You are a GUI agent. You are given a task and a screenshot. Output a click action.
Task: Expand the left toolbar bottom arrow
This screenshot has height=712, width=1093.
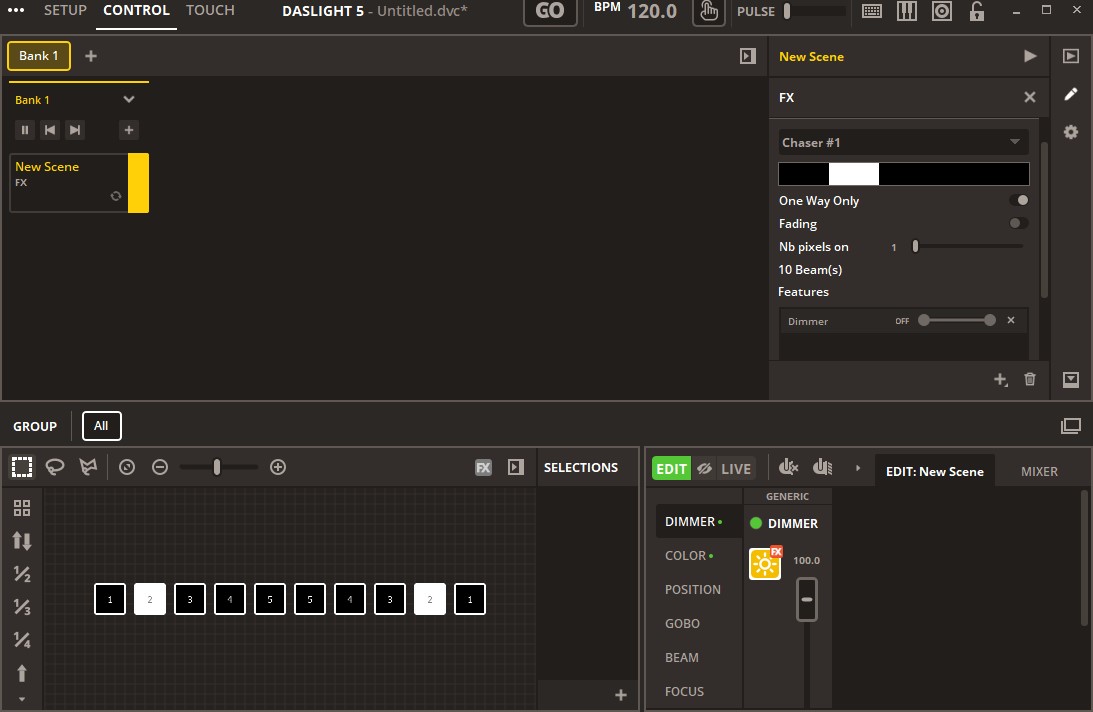[x=22, y=699]
